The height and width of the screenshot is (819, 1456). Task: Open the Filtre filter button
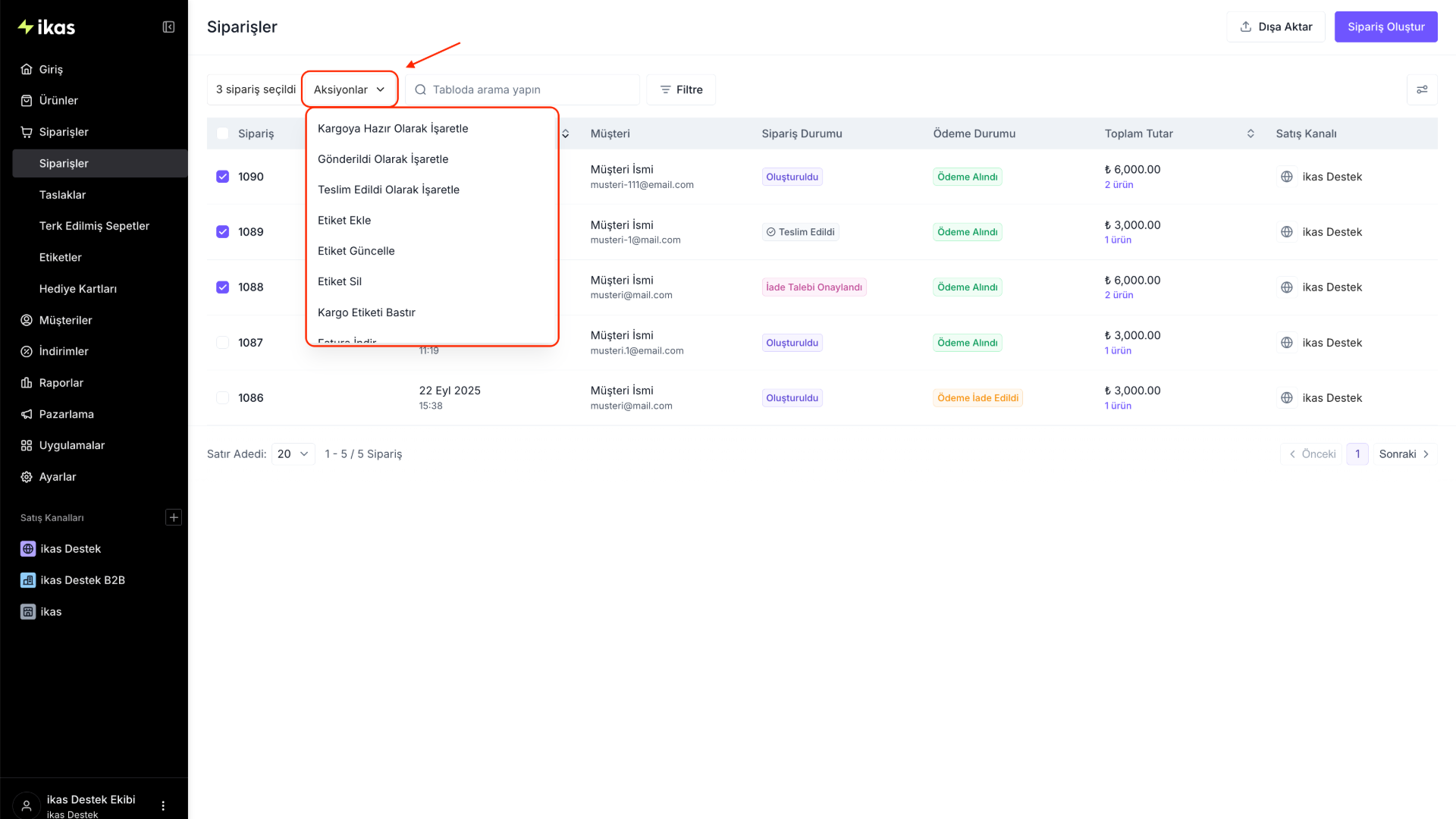tap(681, 89)
